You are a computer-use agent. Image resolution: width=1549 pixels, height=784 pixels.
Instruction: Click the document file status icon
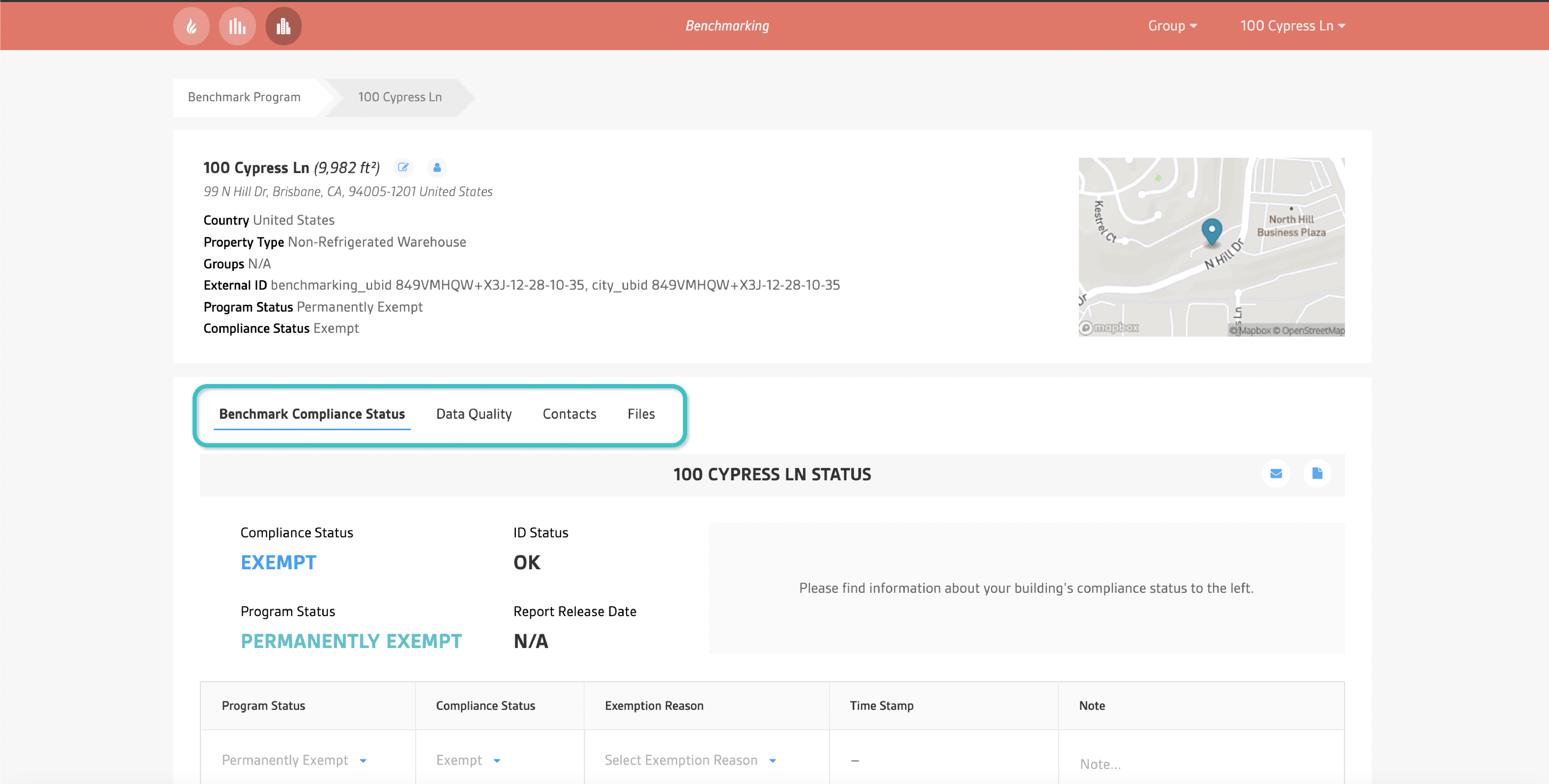coord(1317,474)
